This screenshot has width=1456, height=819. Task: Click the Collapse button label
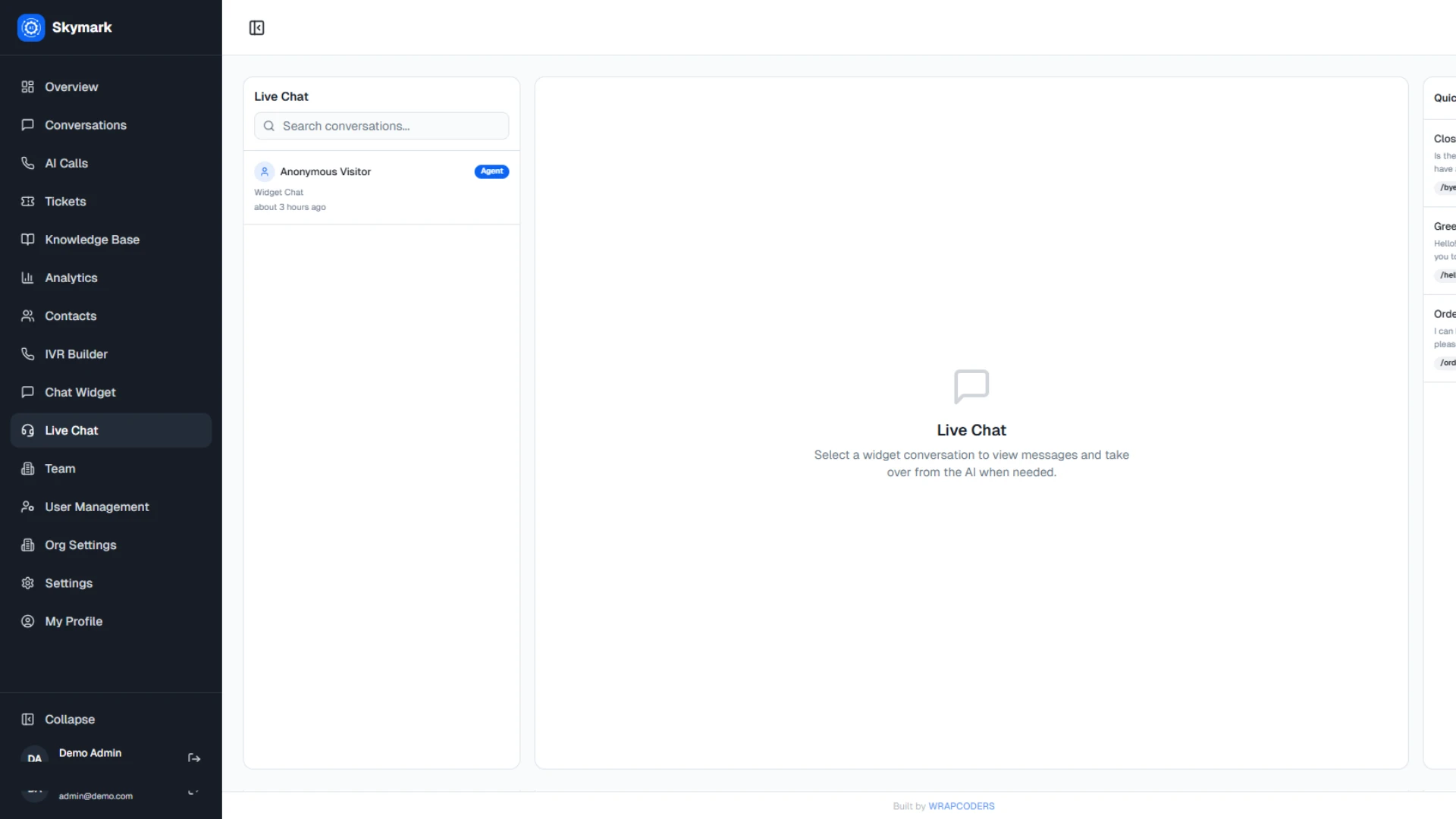[x=70, y=720]
